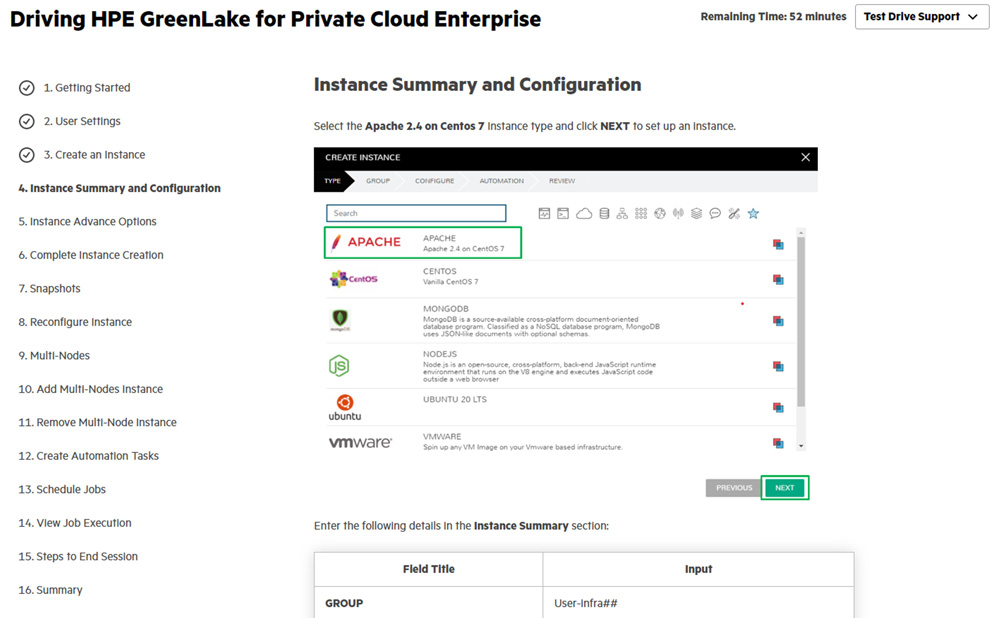Click the cloud category filter icon
The height and width of the screenshot is (618, 1000).
click(584, 214)
